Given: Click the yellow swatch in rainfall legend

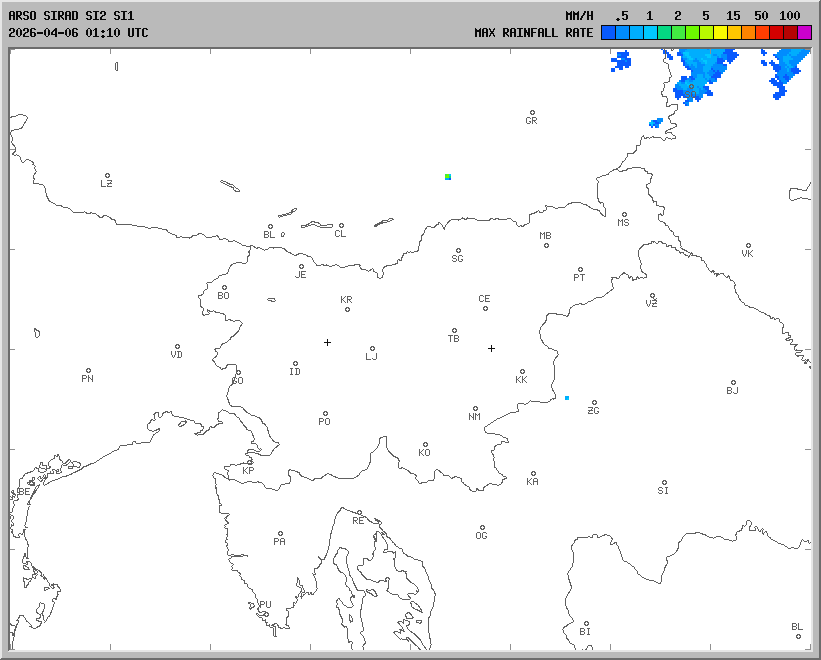Looking at the screenshot, I should pos(720,32).
